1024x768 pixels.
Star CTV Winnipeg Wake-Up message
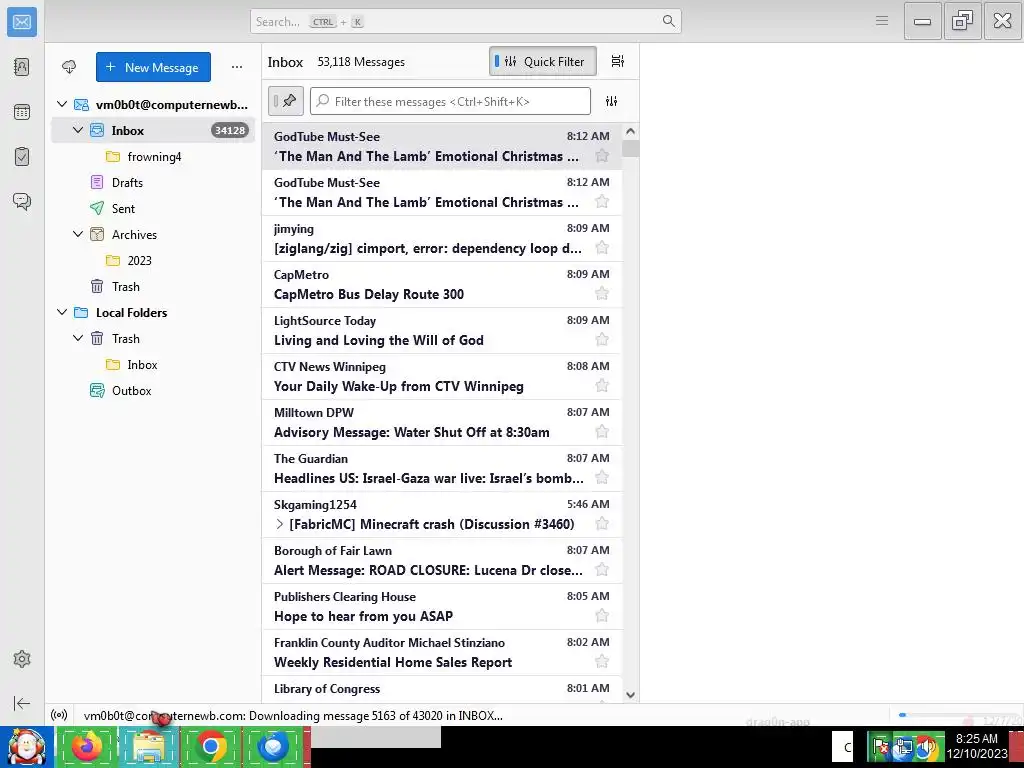[602, 386]
